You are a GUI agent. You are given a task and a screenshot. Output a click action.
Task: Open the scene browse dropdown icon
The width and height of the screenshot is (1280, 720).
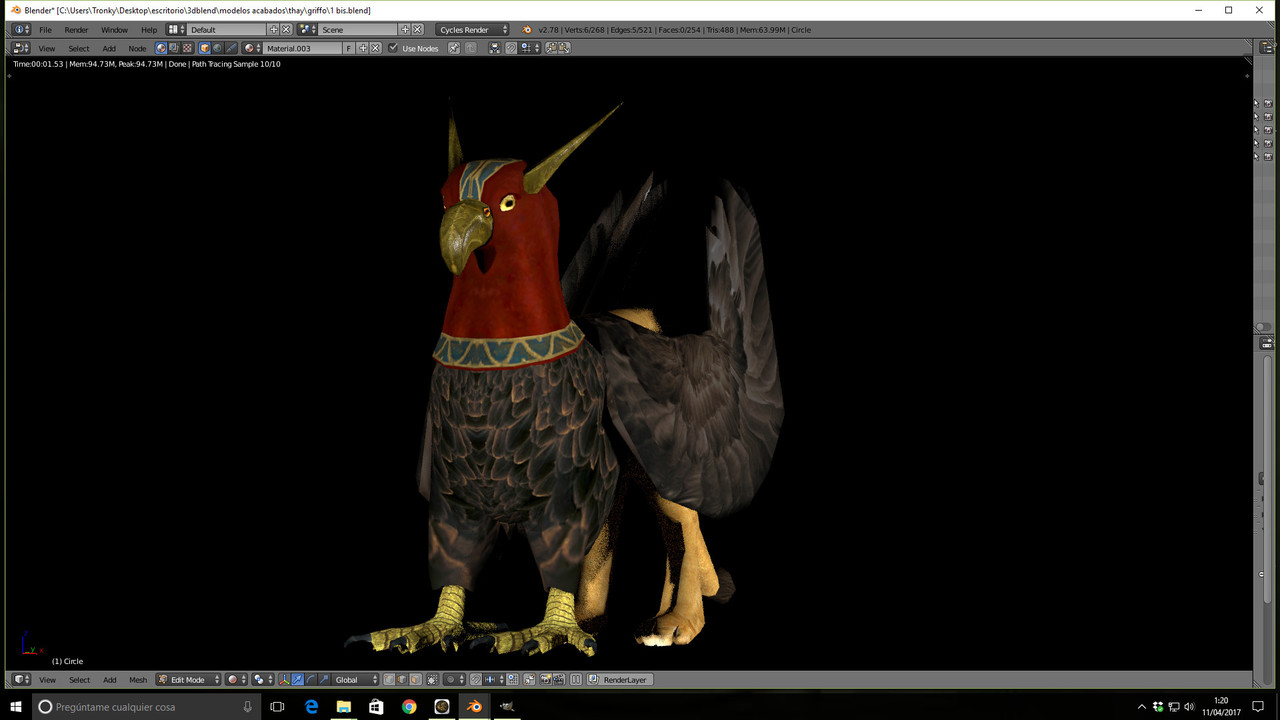pos(307,29)
